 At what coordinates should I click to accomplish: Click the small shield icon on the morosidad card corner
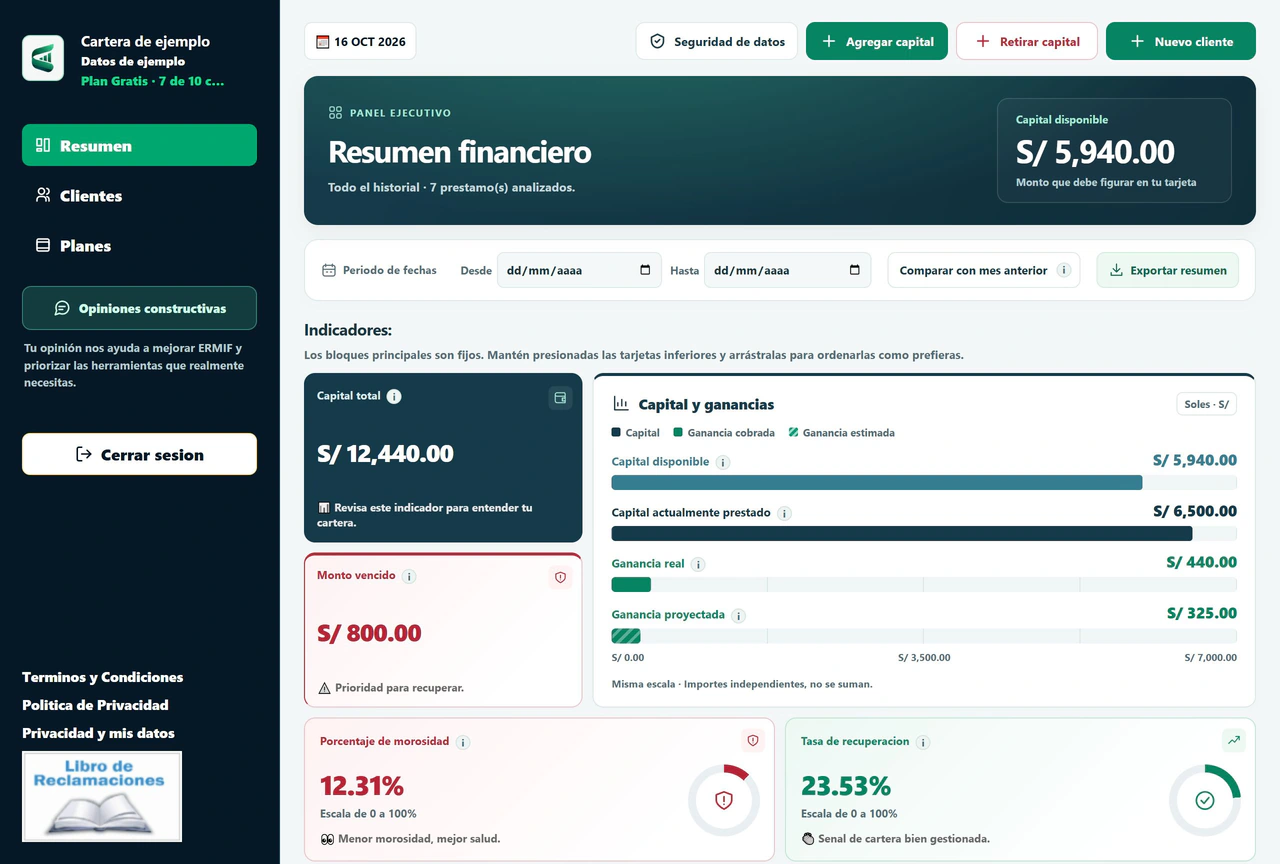pos(753,740)
